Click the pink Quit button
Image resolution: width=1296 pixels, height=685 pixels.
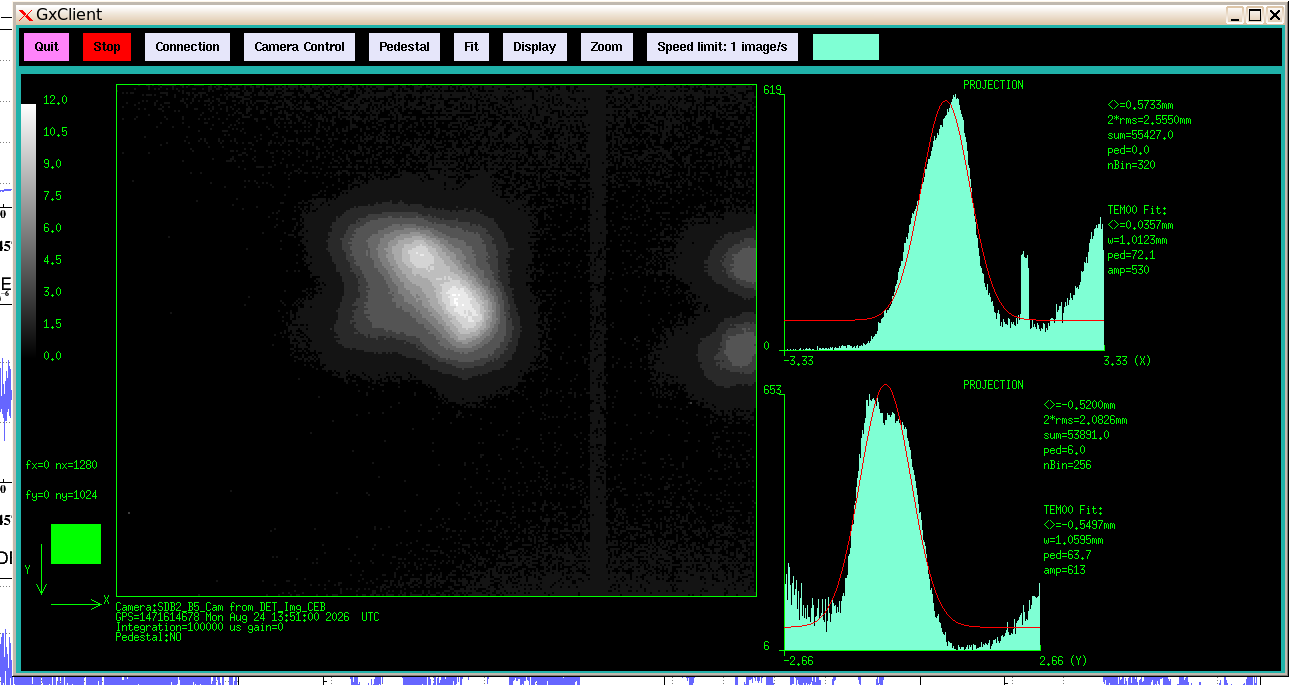(47, 47)
